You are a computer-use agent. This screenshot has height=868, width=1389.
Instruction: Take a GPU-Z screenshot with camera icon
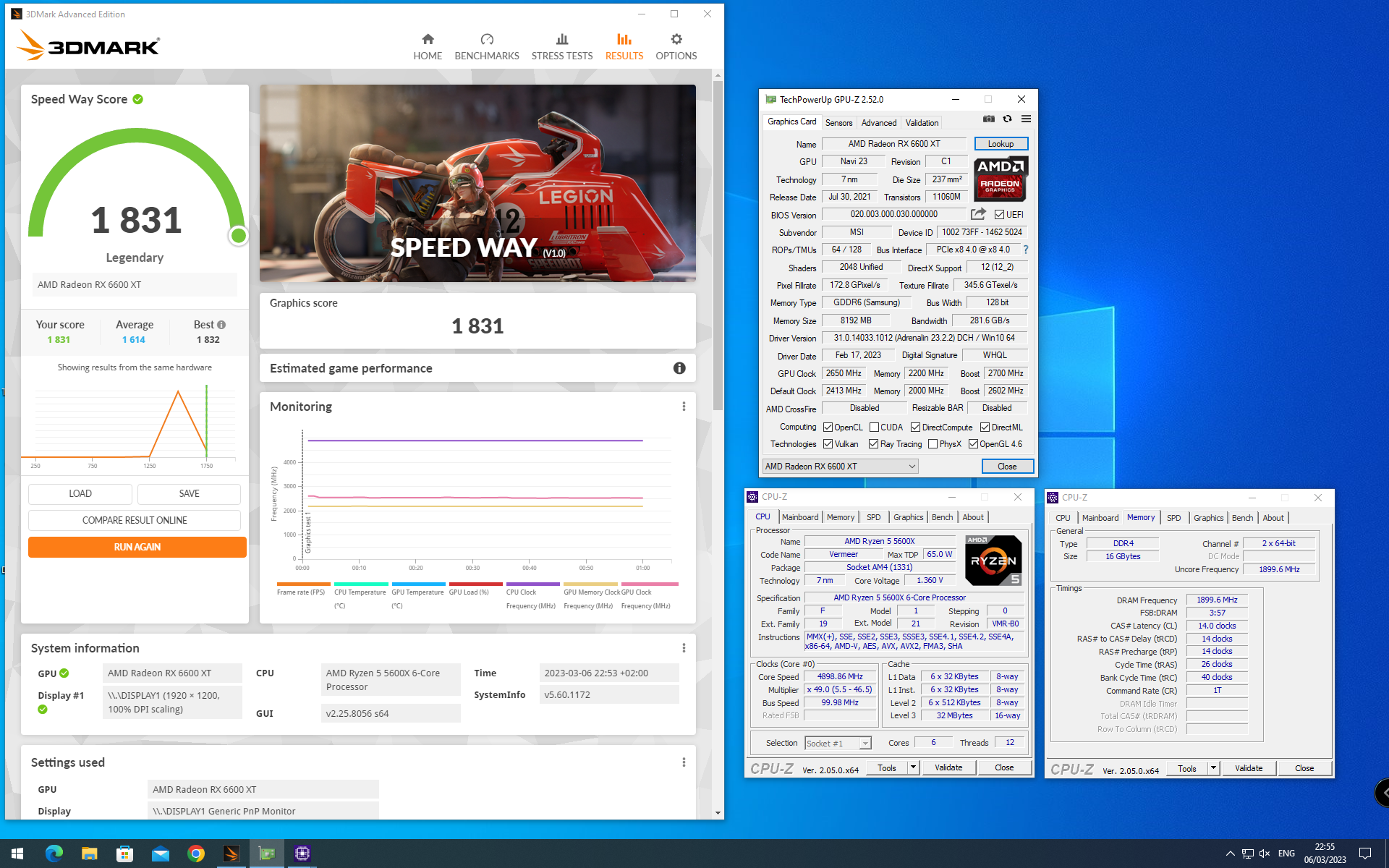point(989,119)
